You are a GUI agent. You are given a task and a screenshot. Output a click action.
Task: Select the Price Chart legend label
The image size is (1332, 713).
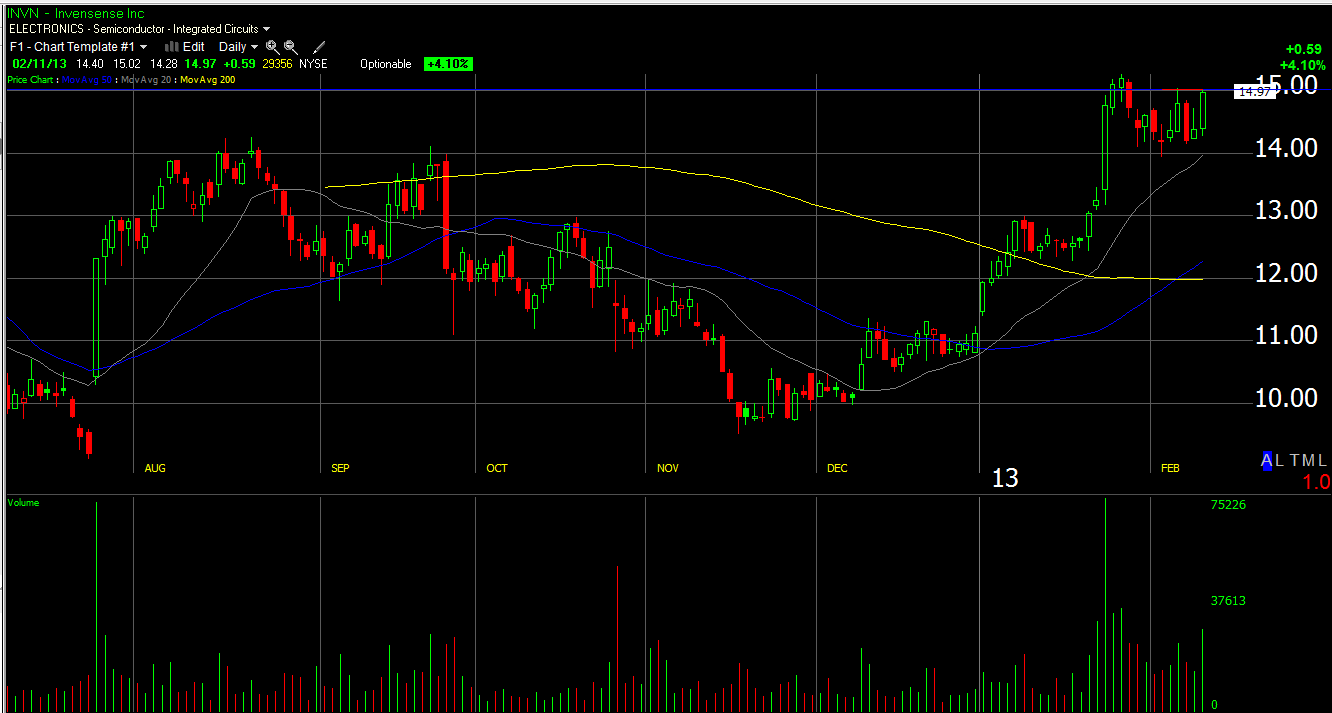pos(30,79)
